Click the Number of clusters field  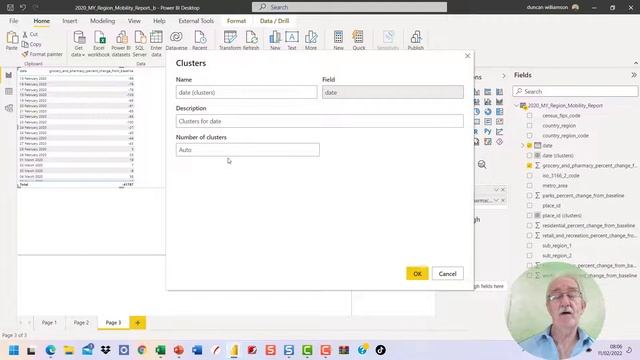[248, 150]
